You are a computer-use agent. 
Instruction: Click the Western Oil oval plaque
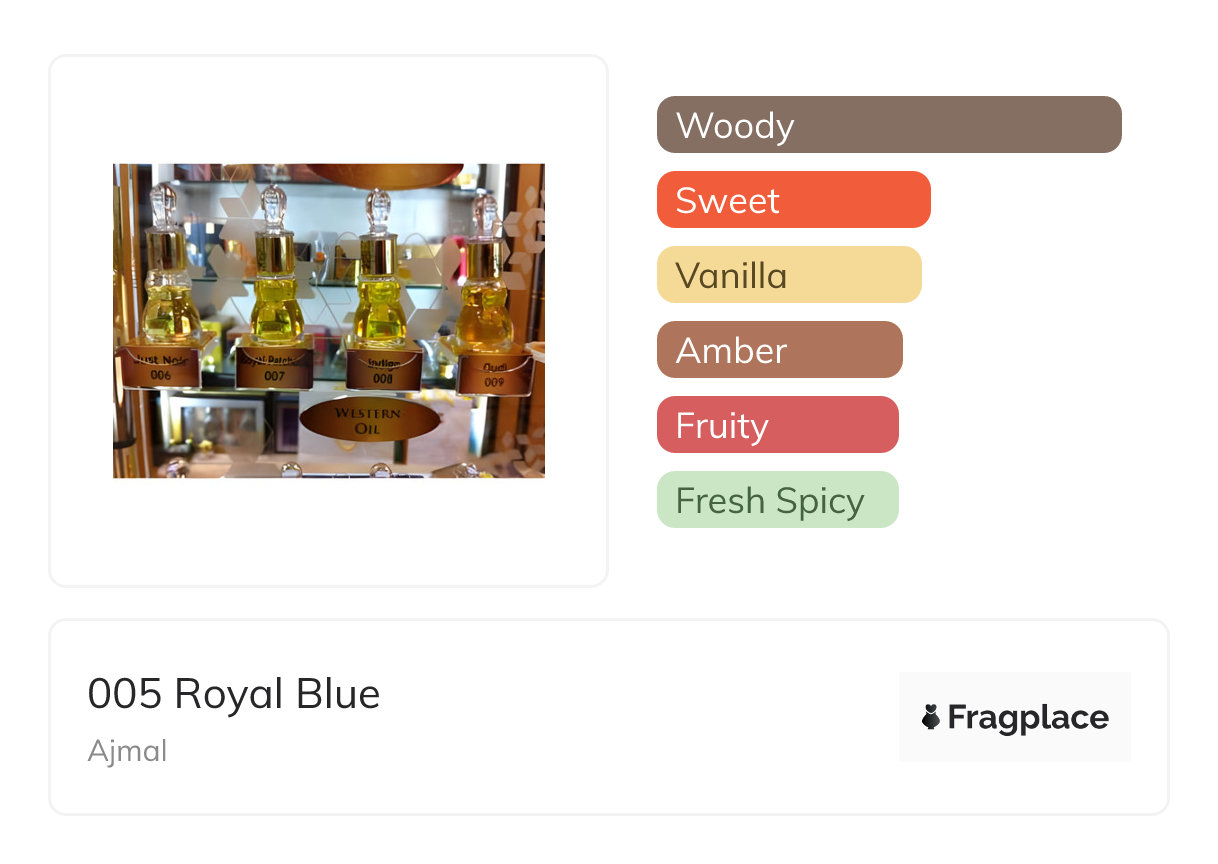pyautogui.click(x=371, y=420)
